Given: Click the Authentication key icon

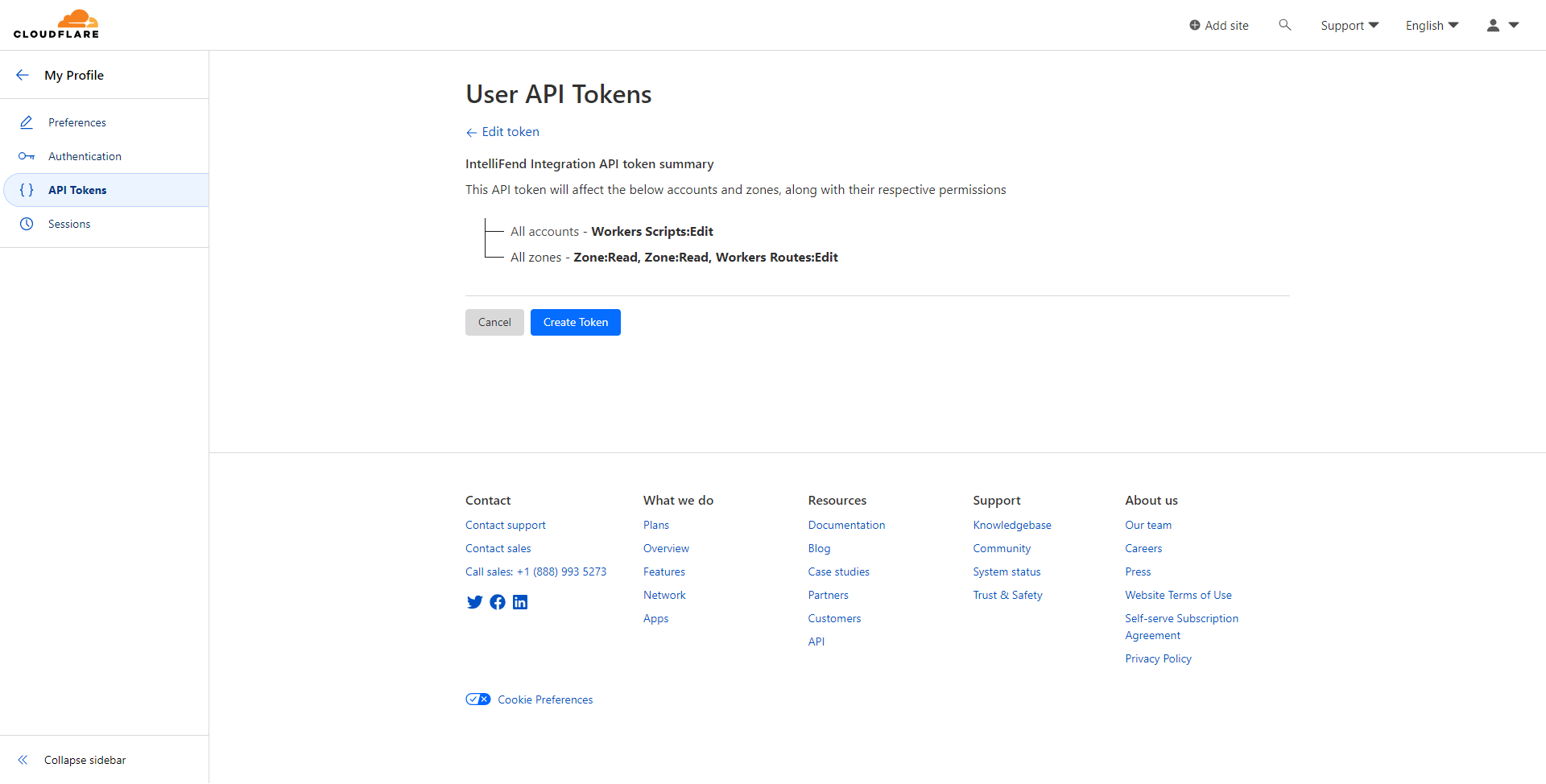Looking at the screenshot, I should pyautogui.click(x=27, y=156).
